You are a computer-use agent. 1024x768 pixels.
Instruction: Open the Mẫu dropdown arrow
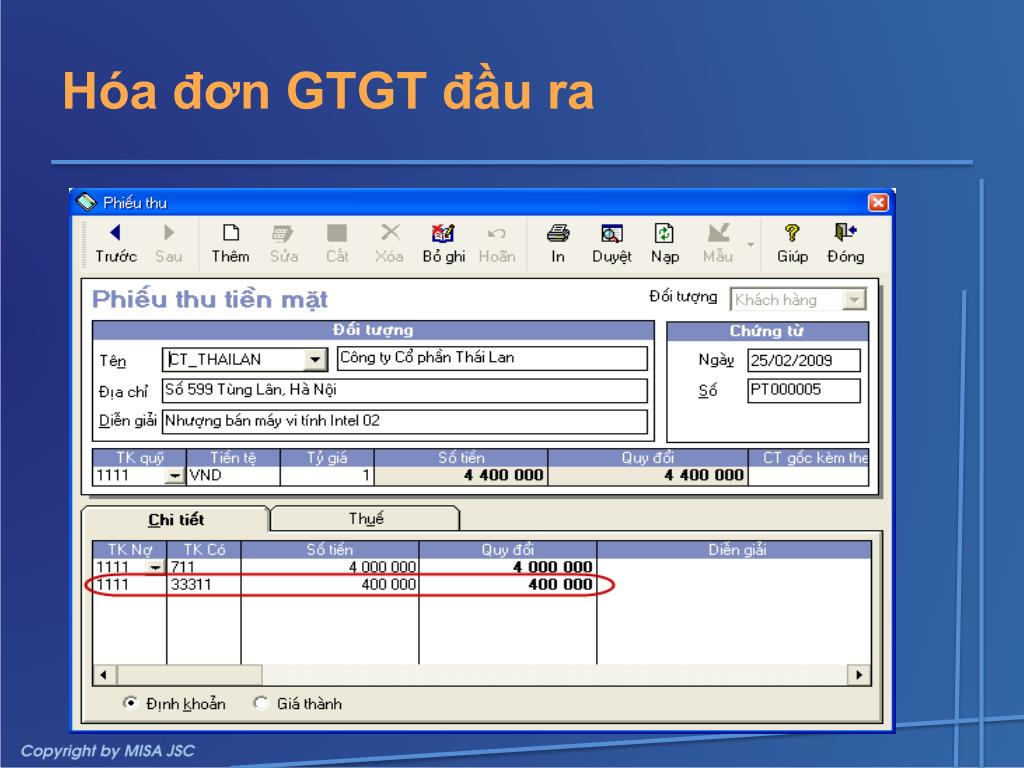click(751, 244)
